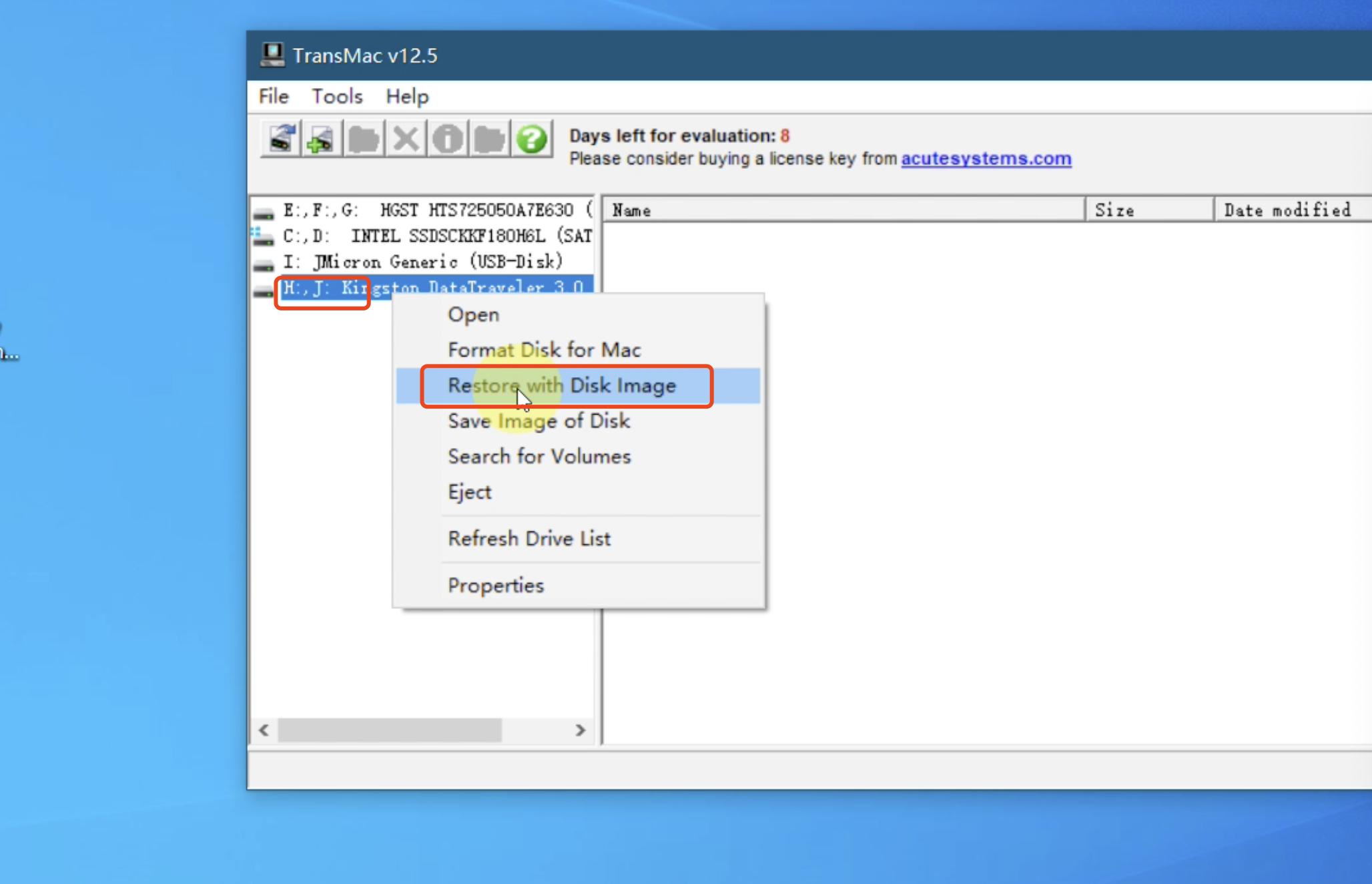Open the Help menu
The width and height of the screenshot is (1372, 884).
tap(407, 97)
